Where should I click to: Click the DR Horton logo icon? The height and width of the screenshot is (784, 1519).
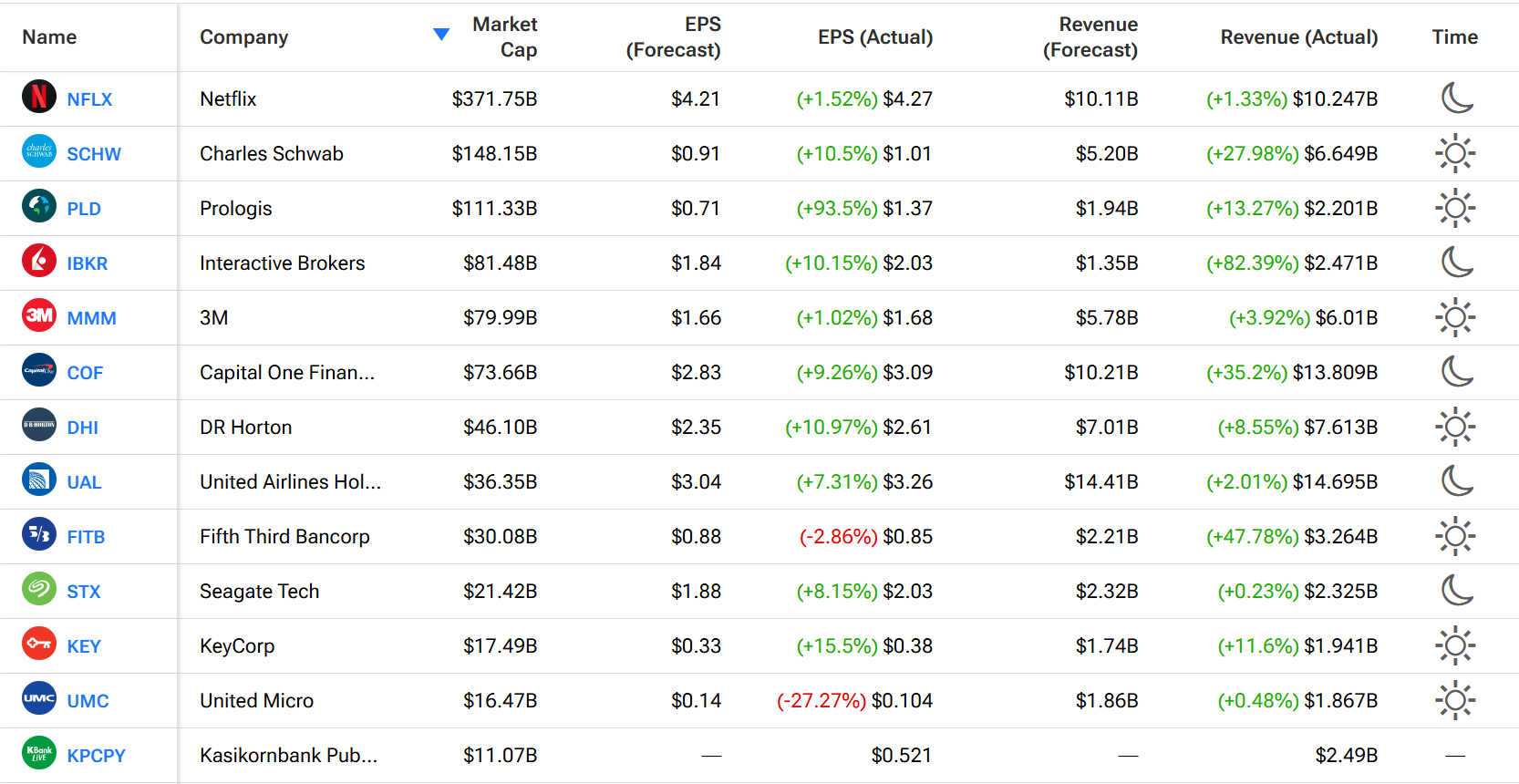(x=39, y=425)
